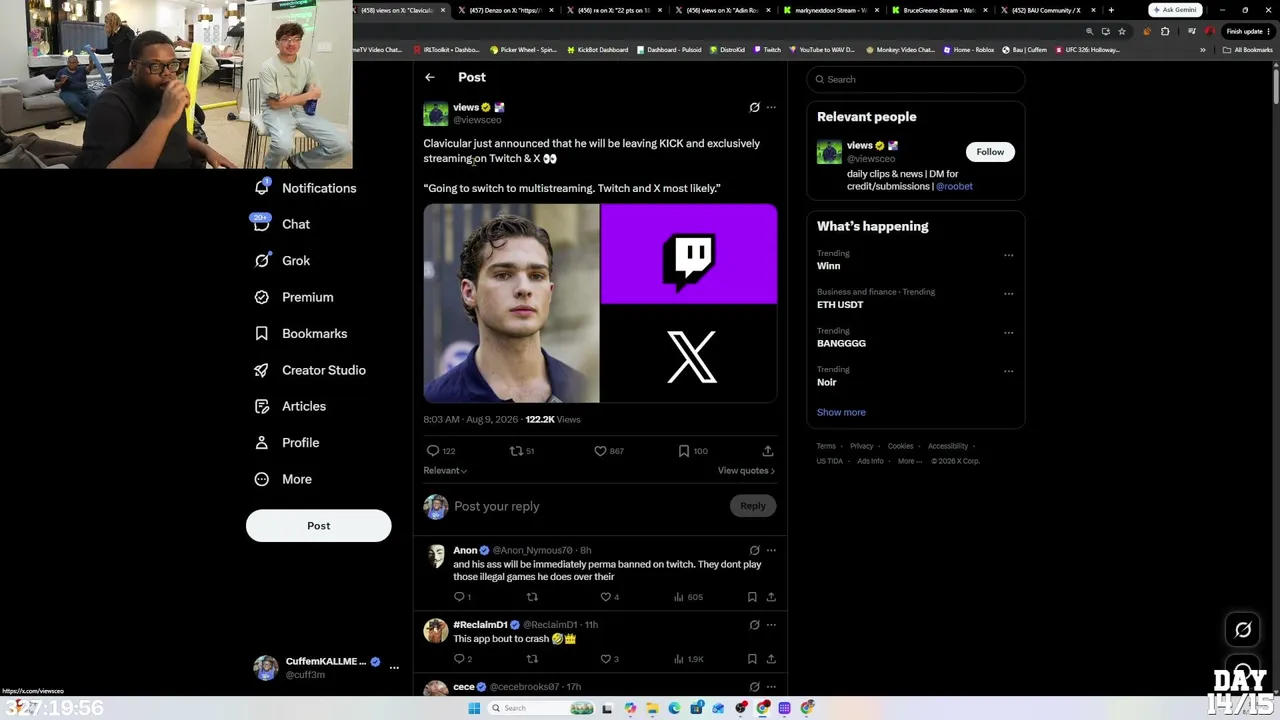Screen dimensions: 1280x720
Task: Click the reply icon on Anon's comment
Action: click(460, 597)
